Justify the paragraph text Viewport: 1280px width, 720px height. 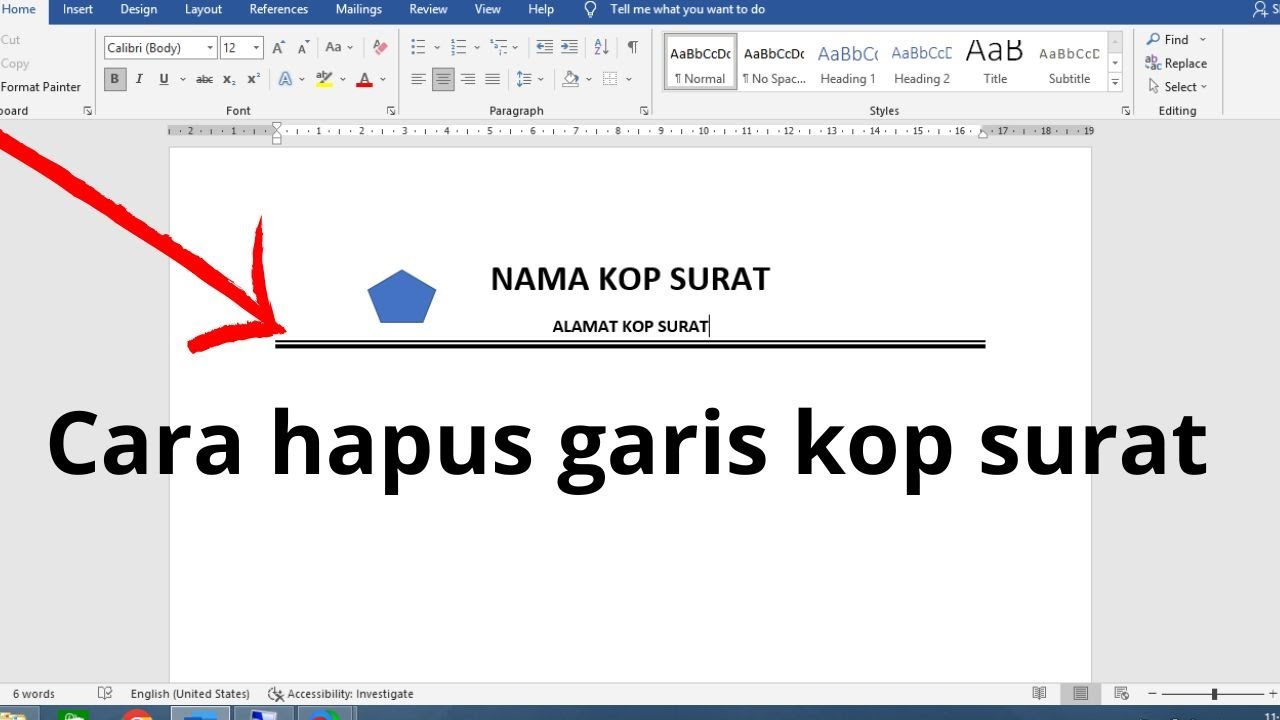coord(492,79)
